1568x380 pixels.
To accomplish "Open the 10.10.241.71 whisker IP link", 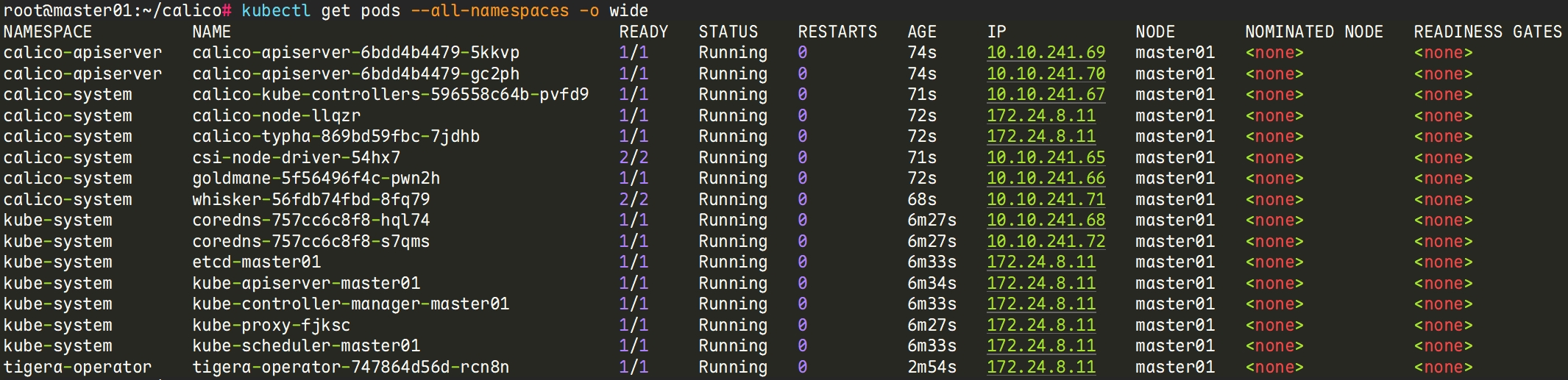I will pos(1046,200).
